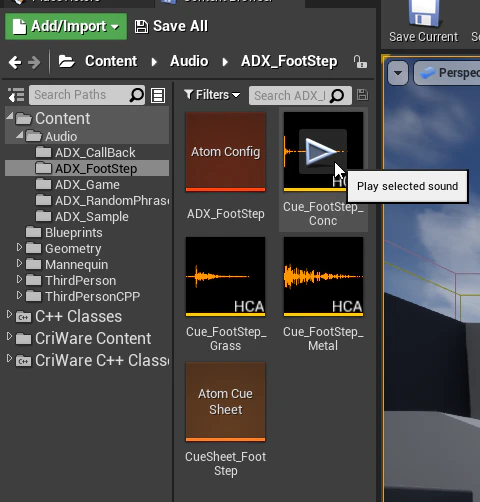This screenshot has width=480, height=502.
Task: Click the asset search magnifier icon
Action: click(337, 96)
